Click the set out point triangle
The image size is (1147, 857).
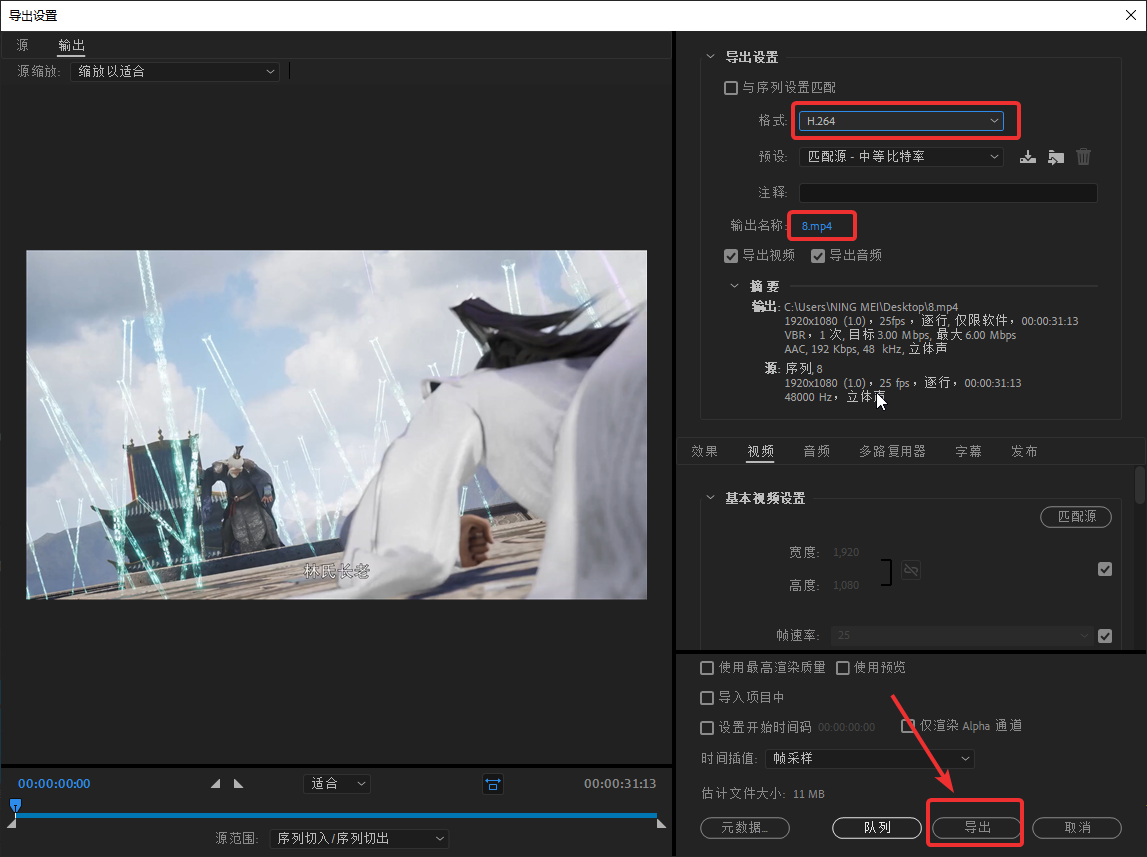[238, 783]
